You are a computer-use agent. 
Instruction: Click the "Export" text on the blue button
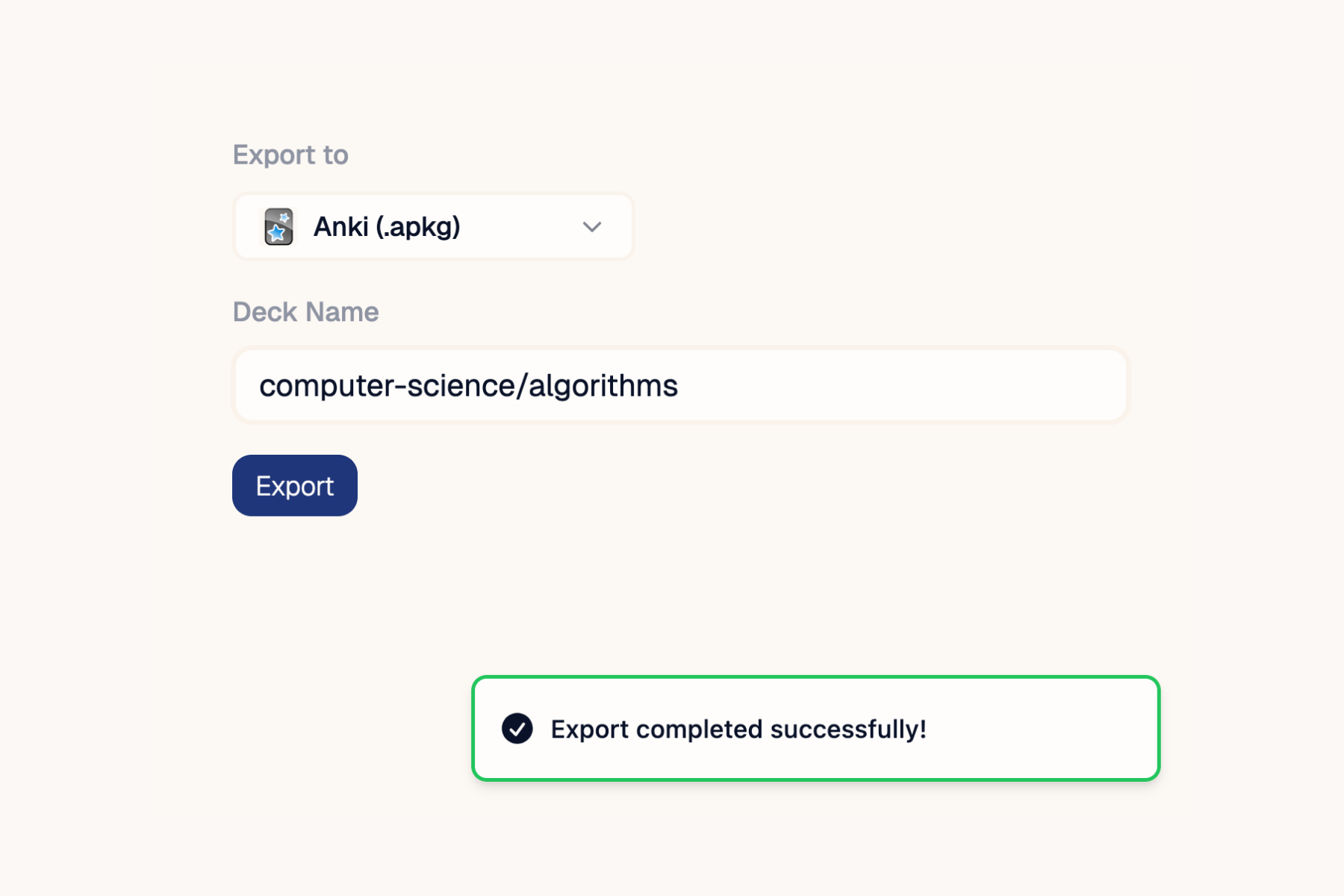coord(294,486)
